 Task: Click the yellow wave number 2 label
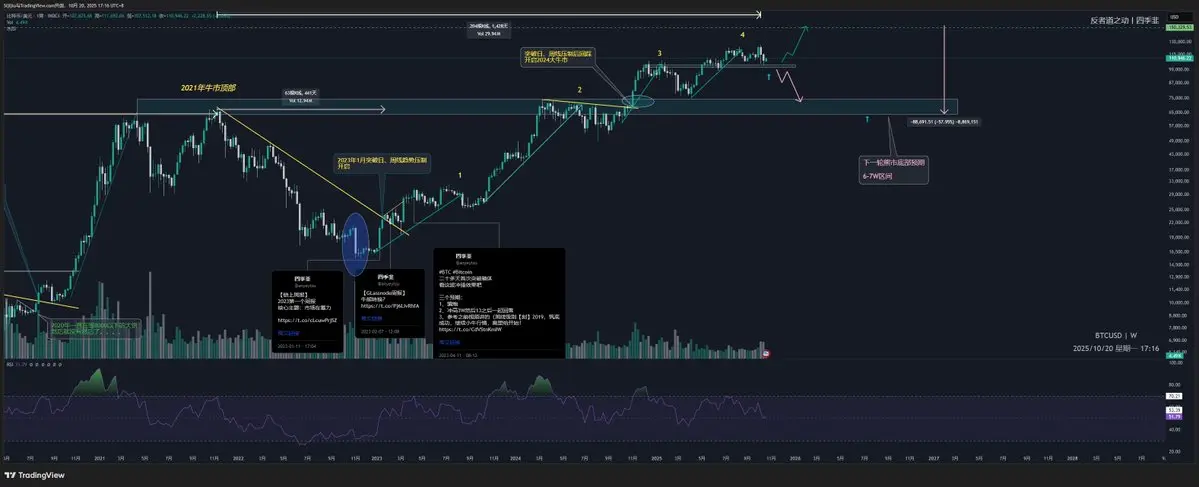pos(580,89)
